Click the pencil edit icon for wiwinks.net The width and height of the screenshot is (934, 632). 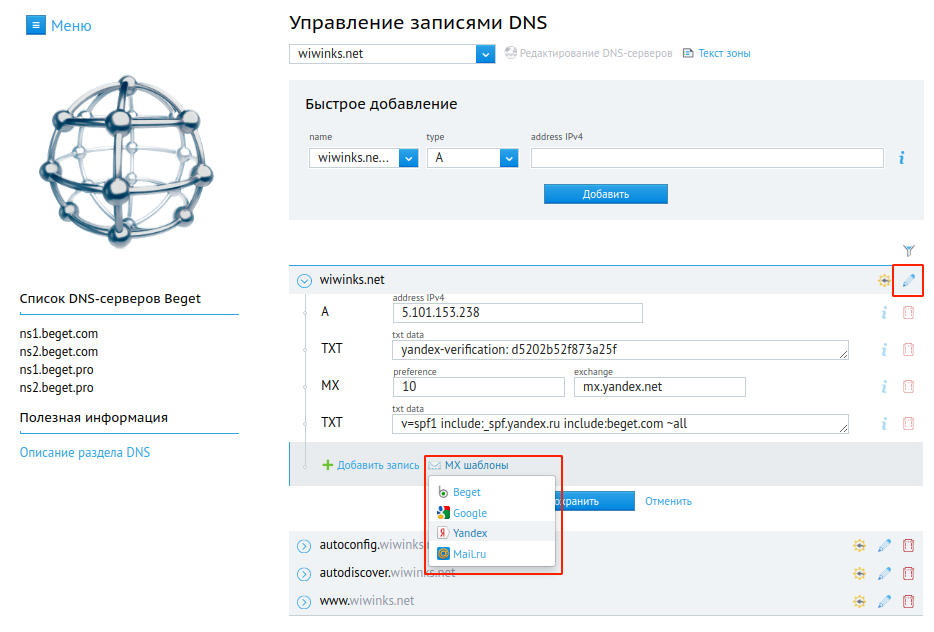[908, 281]
